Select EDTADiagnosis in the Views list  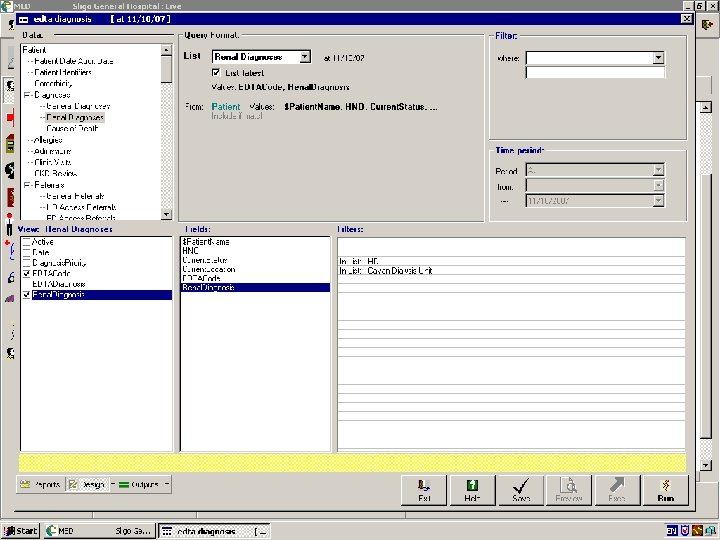[x=59, y=284]
